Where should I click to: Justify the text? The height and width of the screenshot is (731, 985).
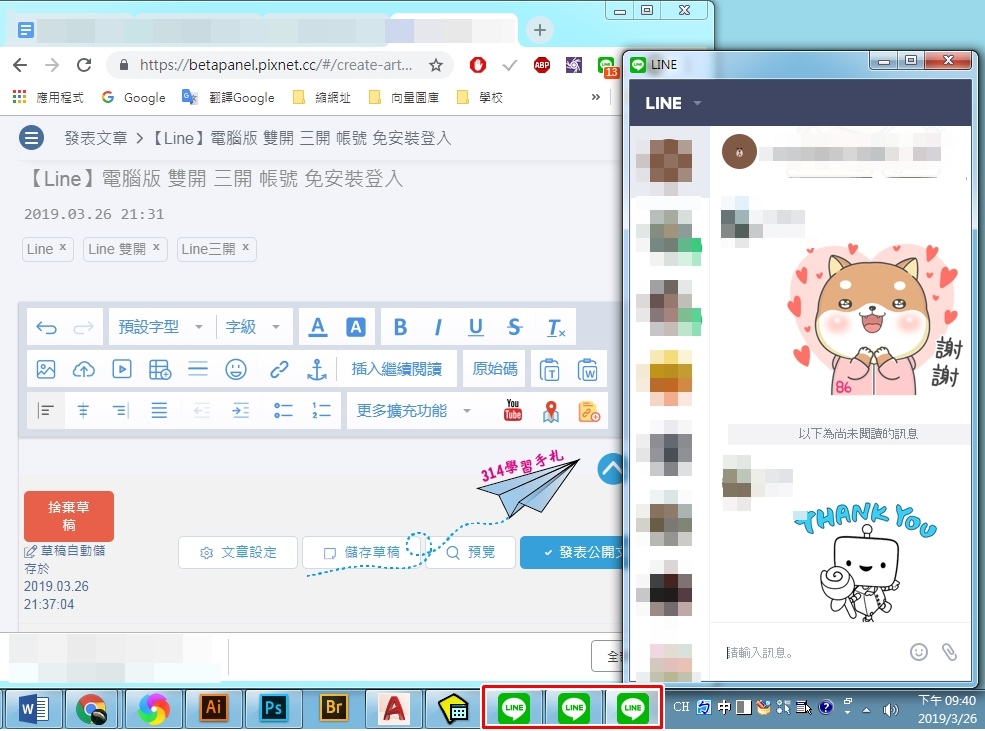click(159, 411)
